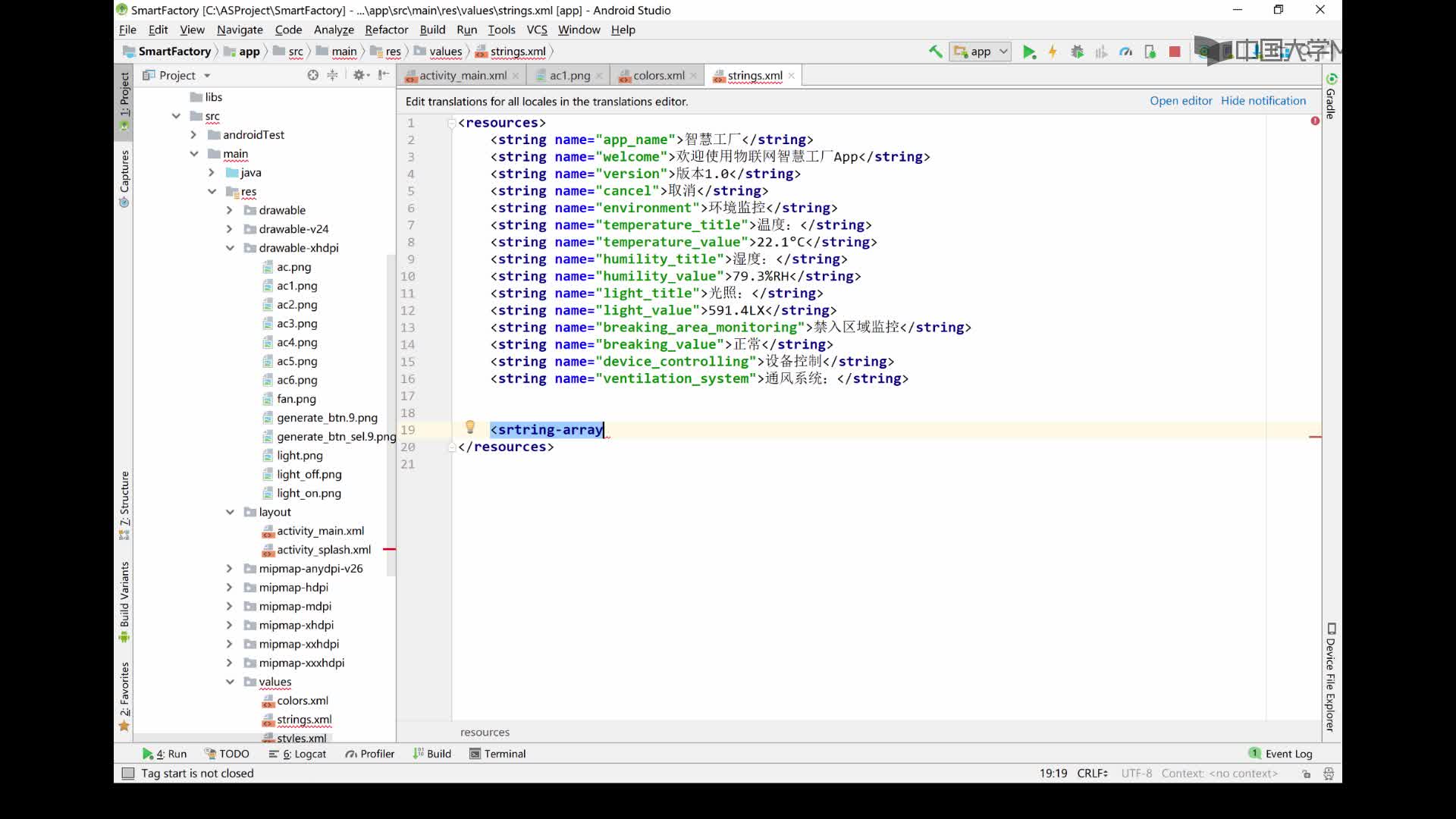Click the Collapse All icon in Project panel

point(332,75)
